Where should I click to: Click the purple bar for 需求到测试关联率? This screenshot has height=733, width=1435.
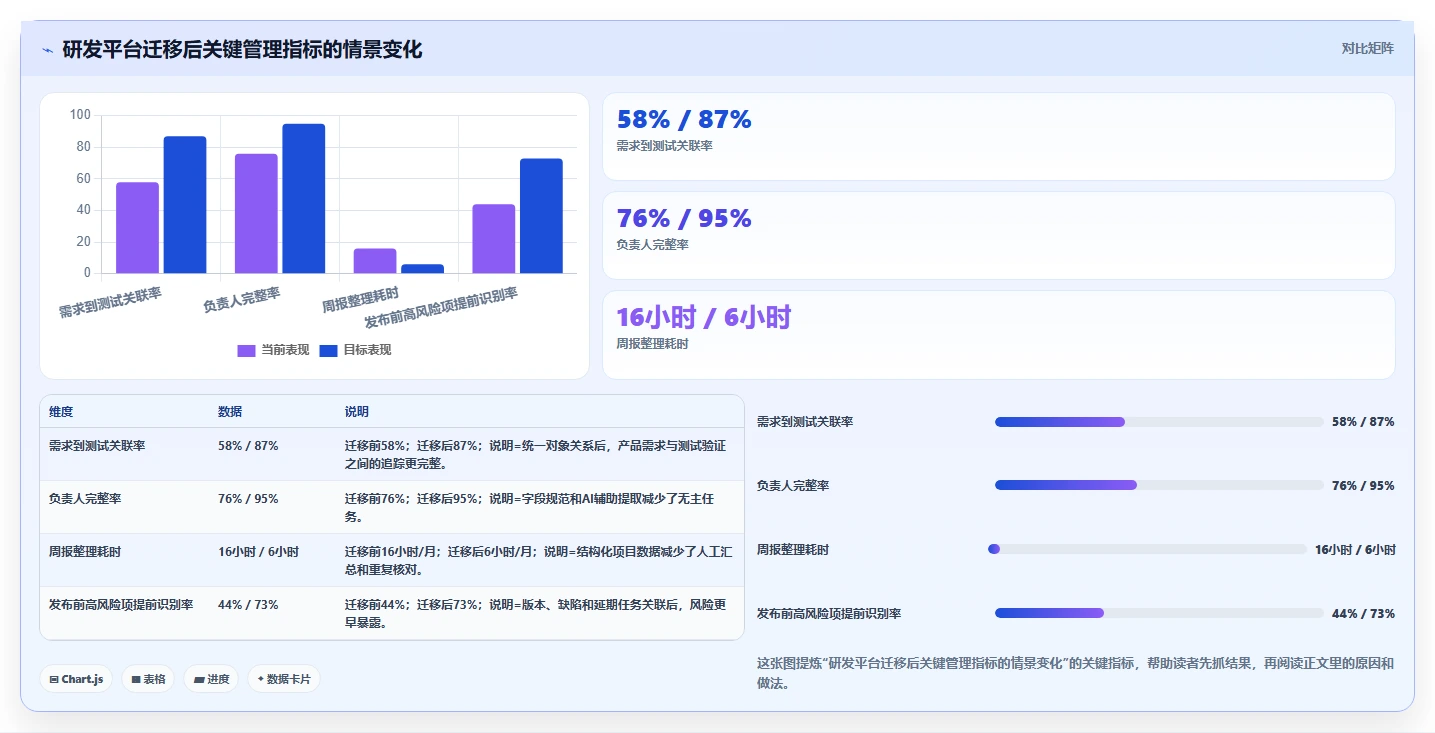click(137, 227)
